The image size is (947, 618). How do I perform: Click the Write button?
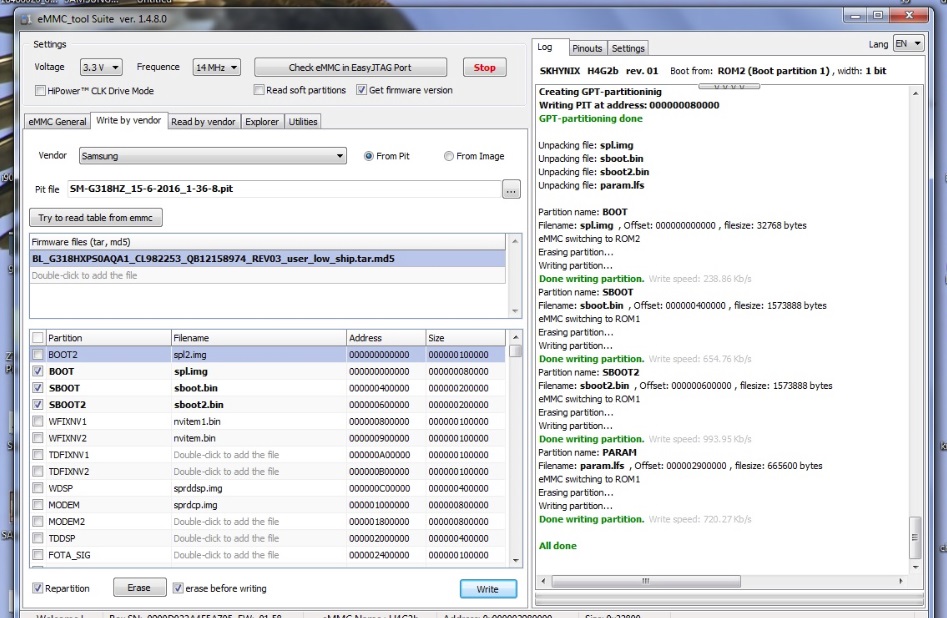(488, 589)
